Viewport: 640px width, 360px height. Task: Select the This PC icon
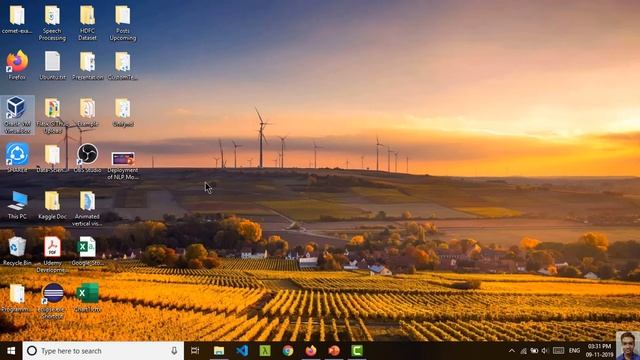pyautogui.click(x=17, y=205)
